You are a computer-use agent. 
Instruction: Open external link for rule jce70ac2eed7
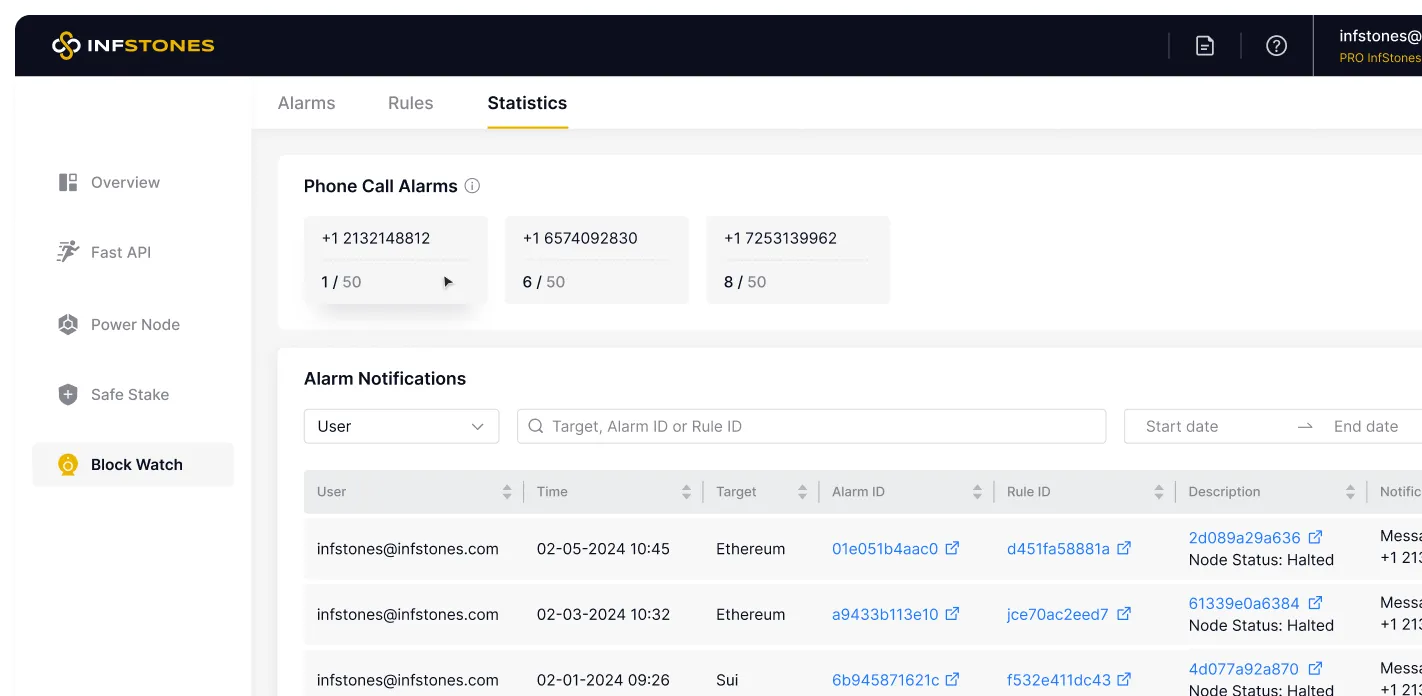point(1124,614)
